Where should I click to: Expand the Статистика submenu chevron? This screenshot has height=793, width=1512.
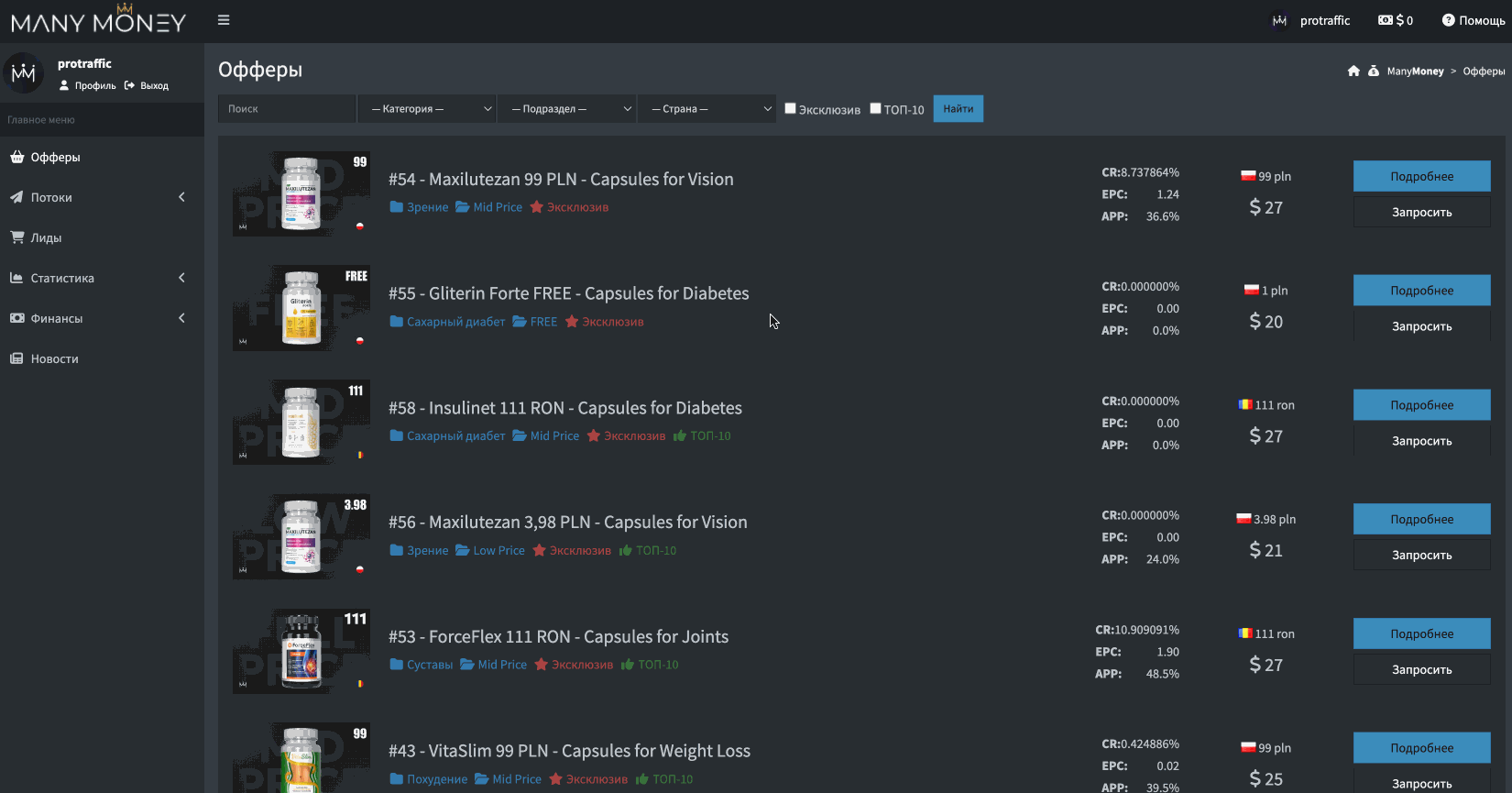181,278
